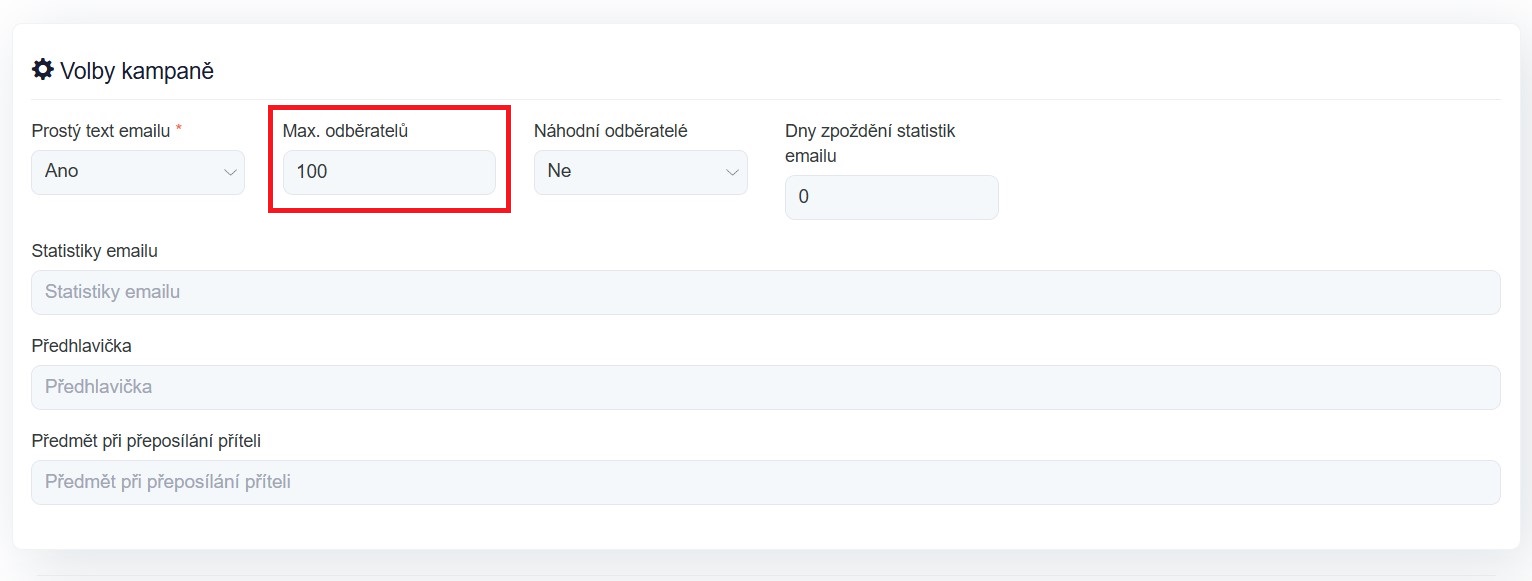Click the Náhodní odběratelé label

point(611,131)
